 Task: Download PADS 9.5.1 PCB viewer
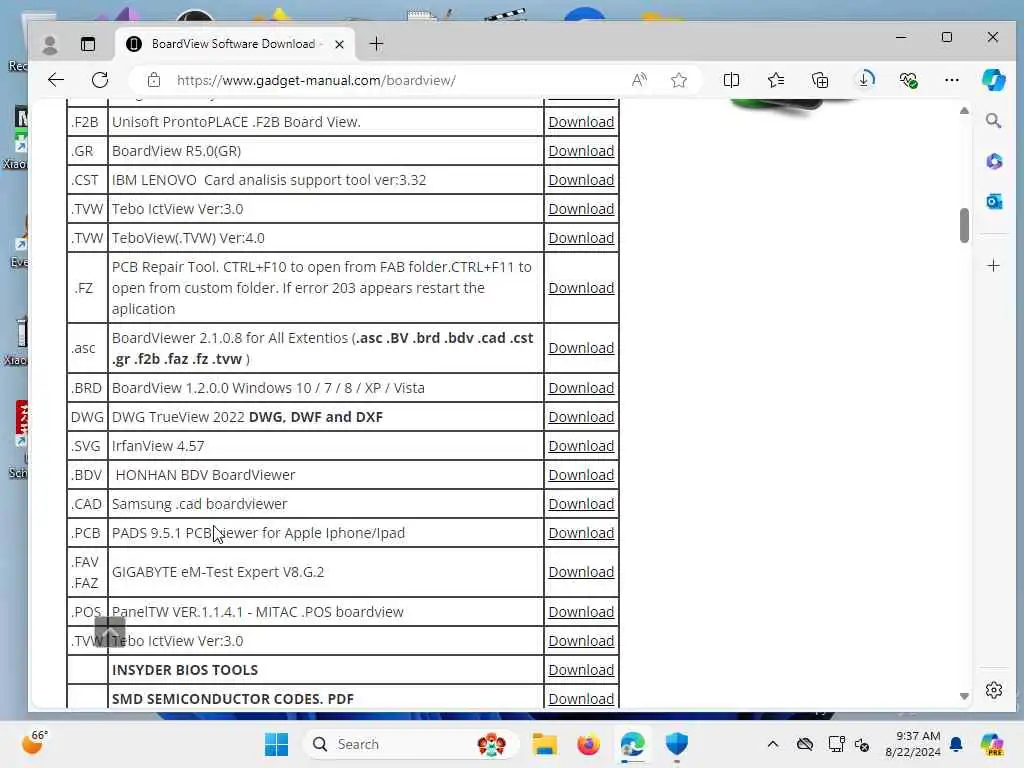tap(581, 533)
